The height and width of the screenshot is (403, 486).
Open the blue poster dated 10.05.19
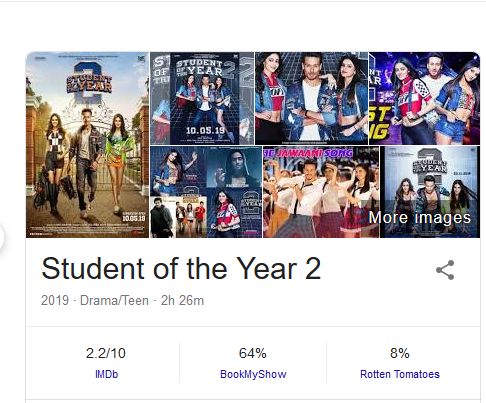click(202, 98)
